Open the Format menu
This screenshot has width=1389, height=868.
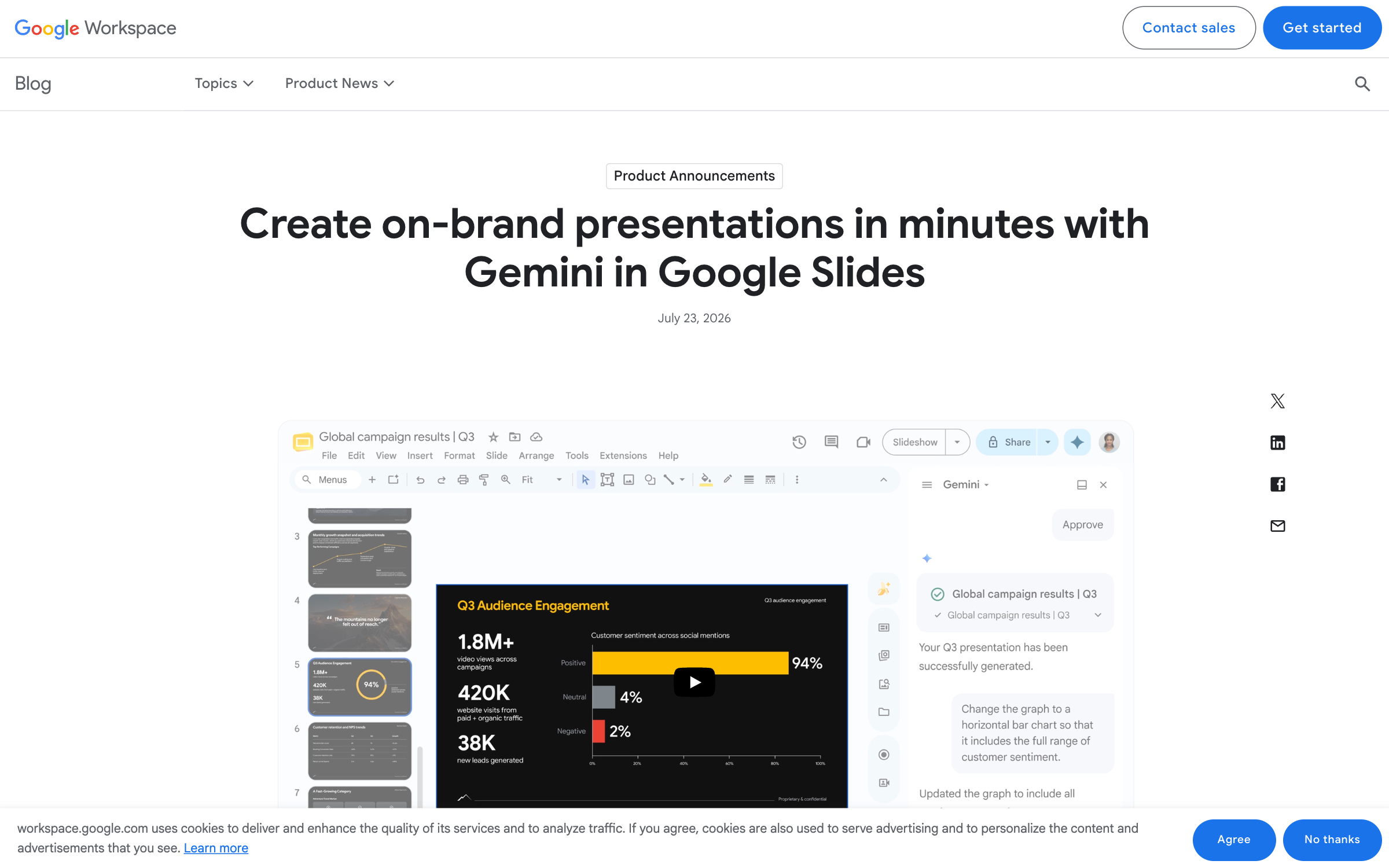tap(460, 456)
